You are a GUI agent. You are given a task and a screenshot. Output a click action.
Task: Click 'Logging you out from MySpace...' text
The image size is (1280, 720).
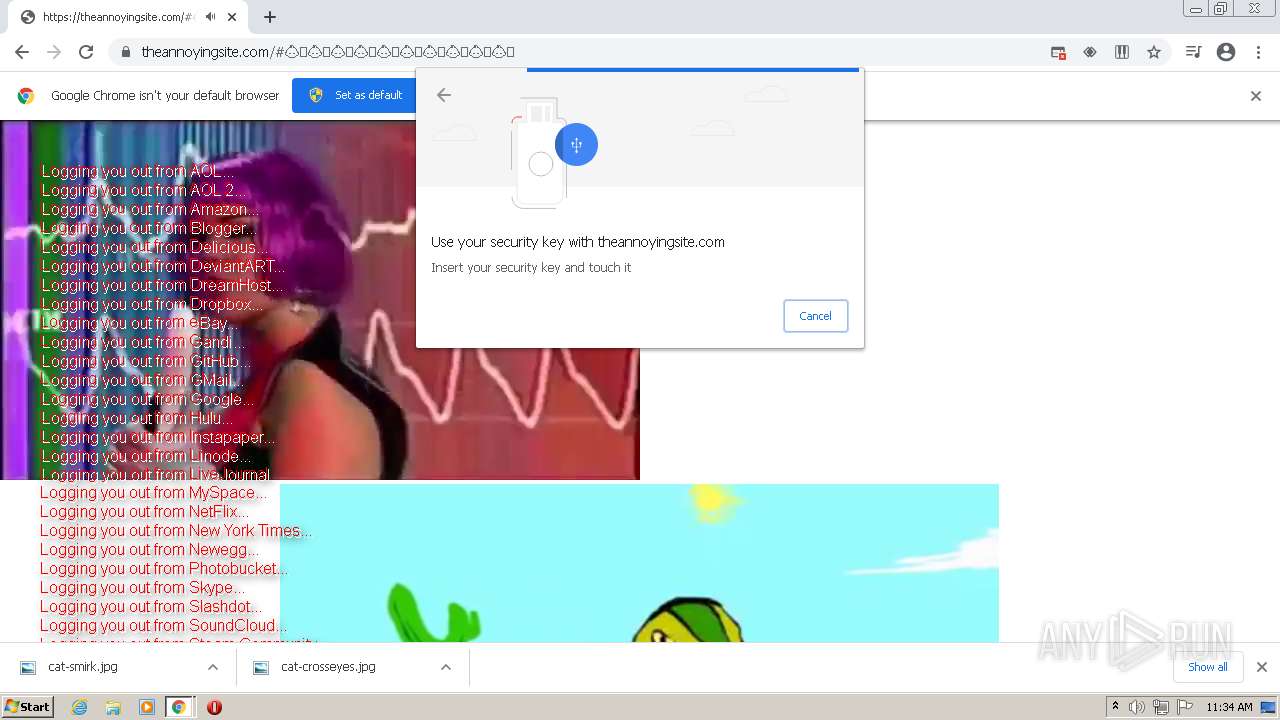click(153, 492)
